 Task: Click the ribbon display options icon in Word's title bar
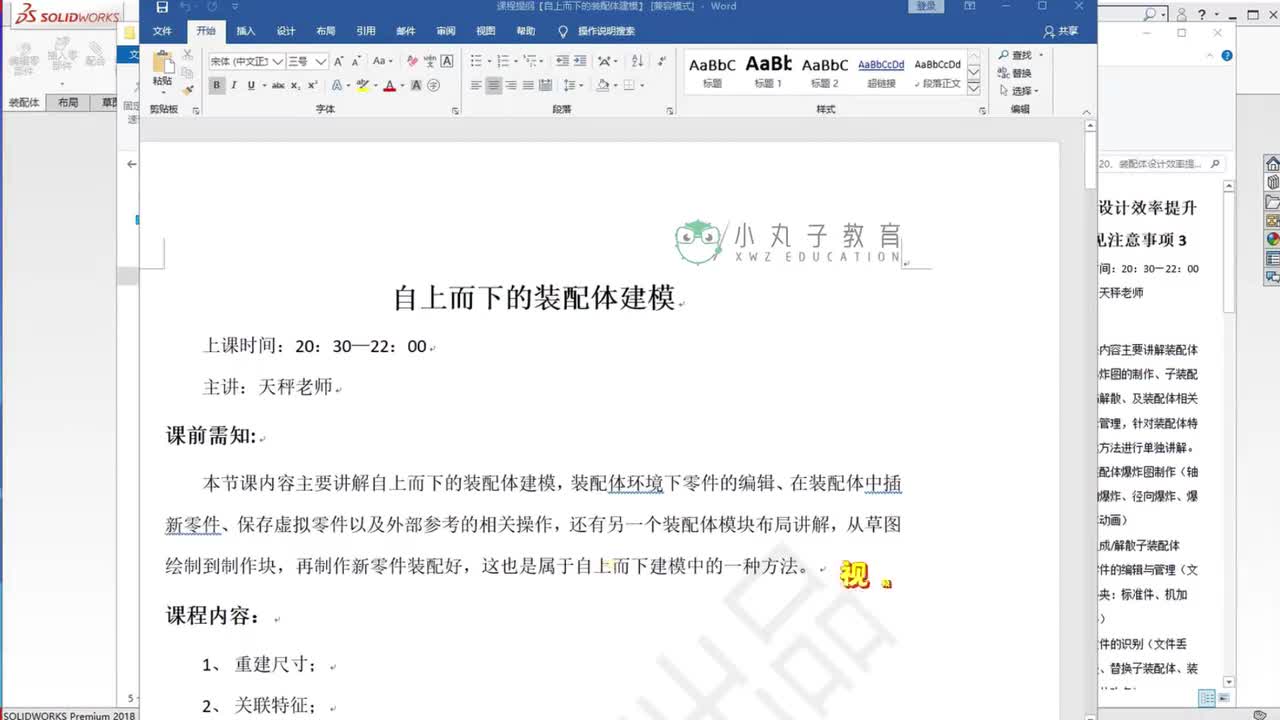point(969,6)
